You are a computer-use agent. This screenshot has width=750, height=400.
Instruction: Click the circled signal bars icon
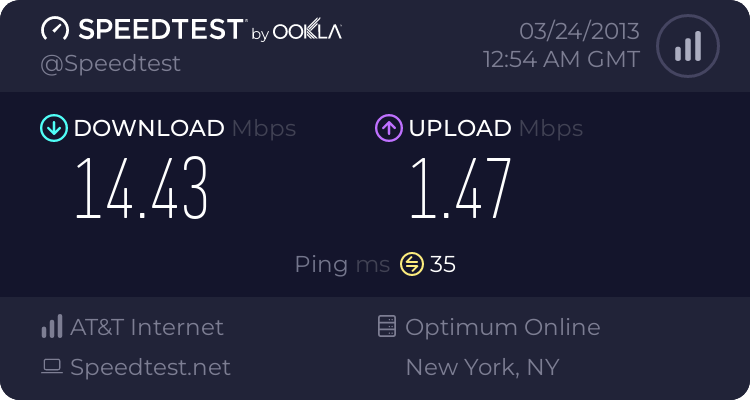pos(688,46)
